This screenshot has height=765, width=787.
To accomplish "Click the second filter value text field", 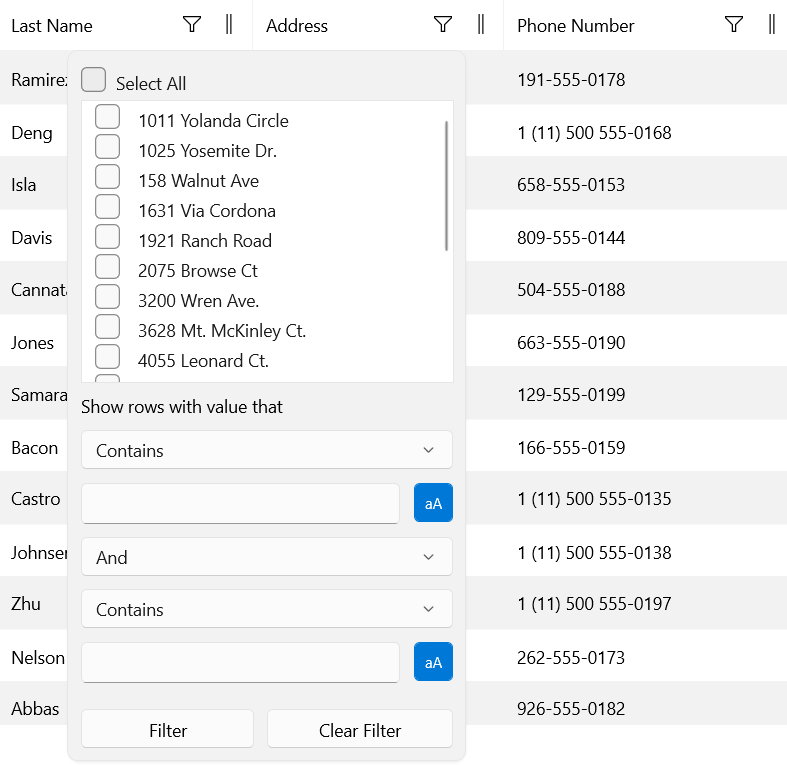I will coord(240,663).
